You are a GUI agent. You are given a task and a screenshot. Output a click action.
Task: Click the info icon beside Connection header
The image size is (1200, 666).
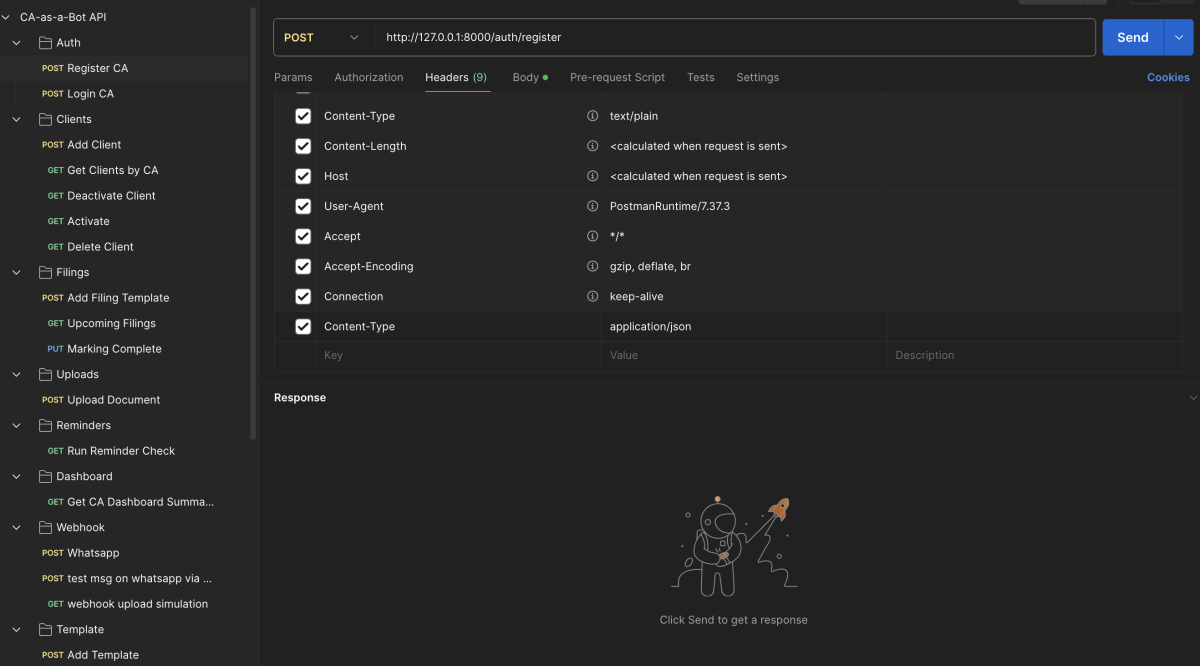pos(592,296)
